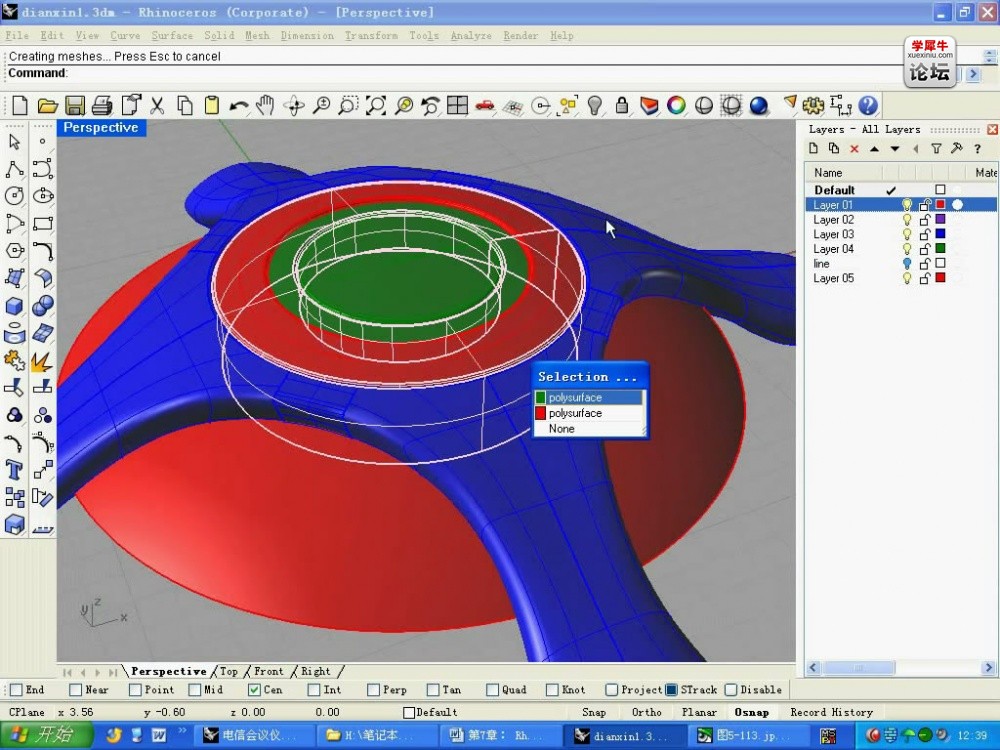Select the Zoom Extents tool
1000x750 pixels.
pos(376,105)
